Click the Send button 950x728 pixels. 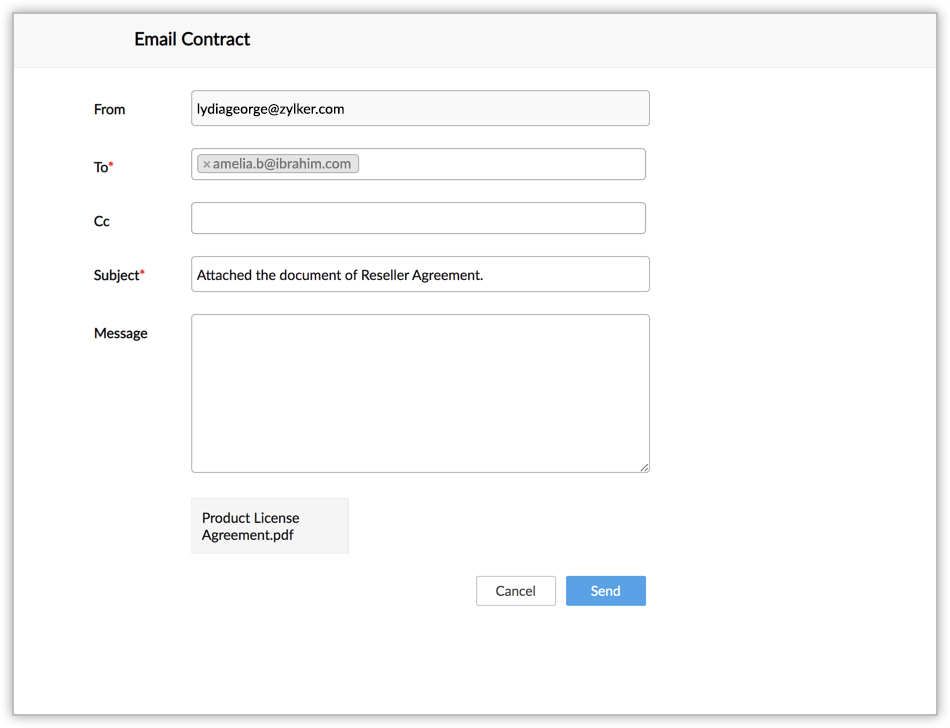tap(605, 591)
